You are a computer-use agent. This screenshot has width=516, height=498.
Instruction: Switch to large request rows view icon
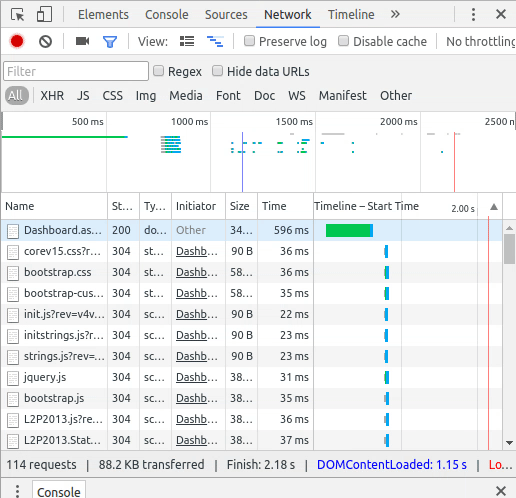pyautogui.click(x=187, y=41)
